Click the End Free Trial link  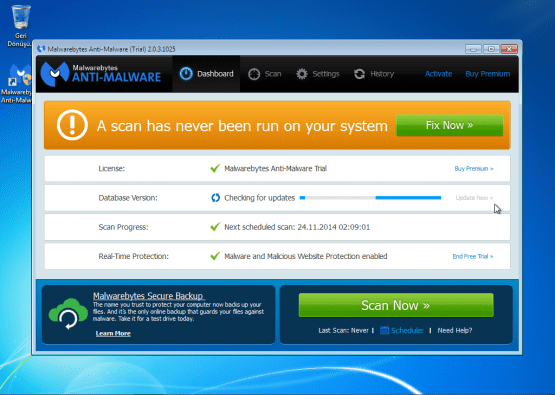473,256
